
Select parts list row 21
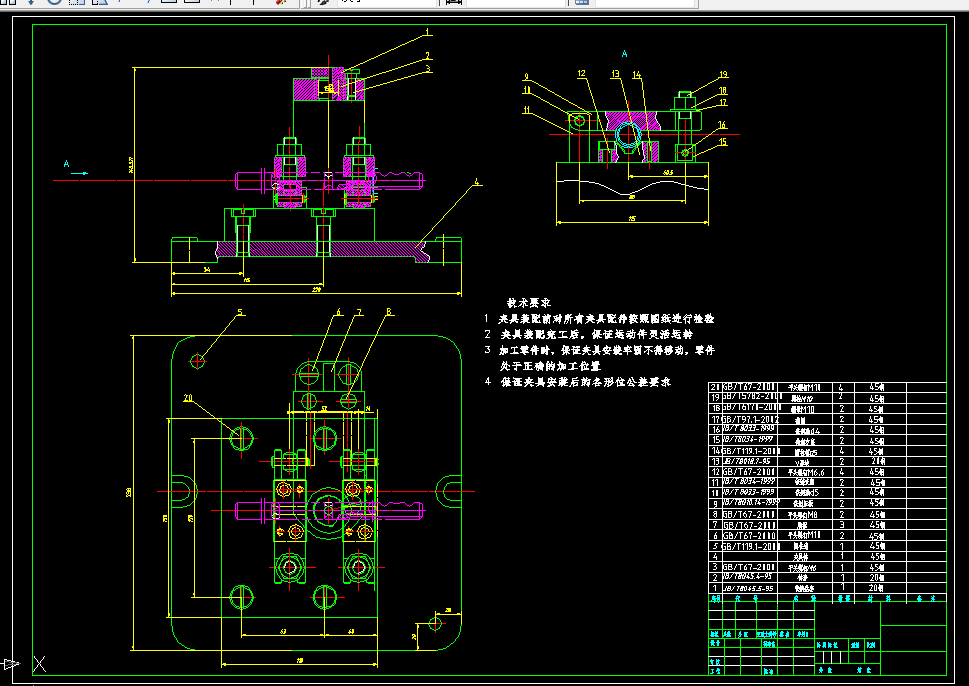coord(827,387)
